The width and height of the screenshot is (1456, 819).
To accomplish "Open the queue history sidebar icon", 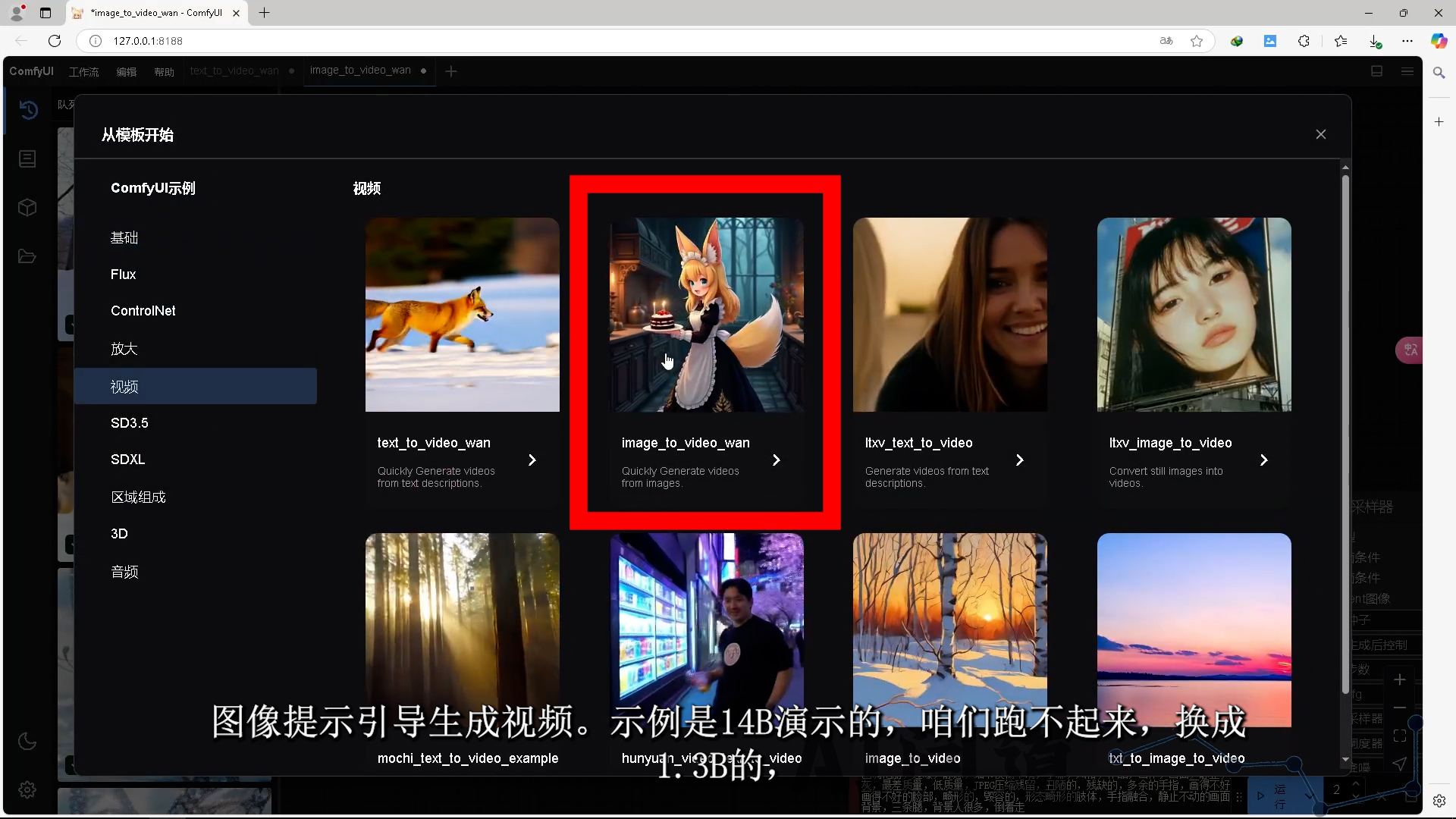I will pos(28,110).
